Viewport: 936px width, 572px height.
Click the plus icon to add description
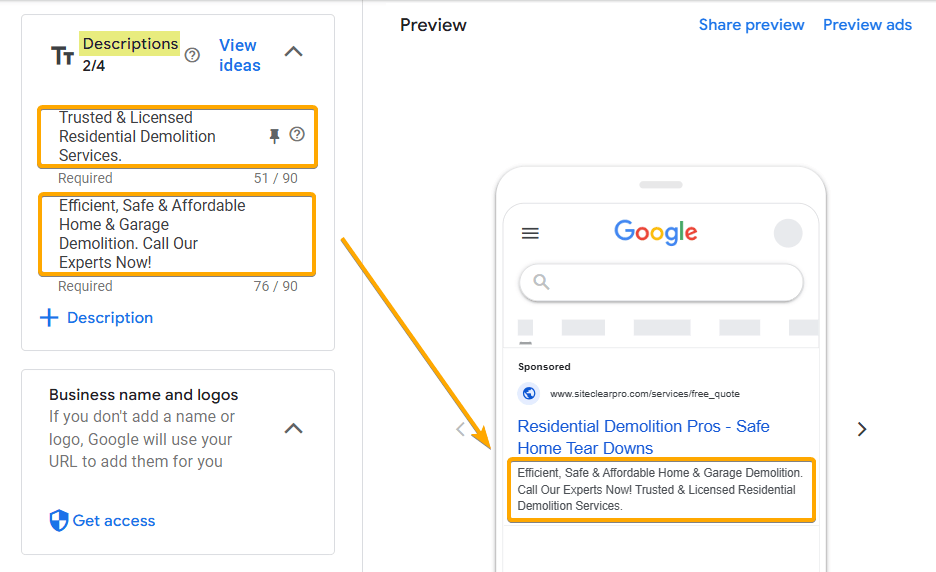pyautogui.click(x=49, y=318)
